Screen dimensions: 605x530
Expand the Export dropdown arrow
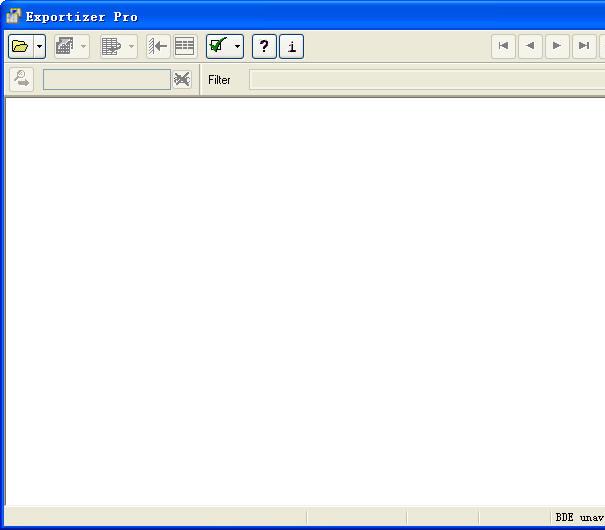coord(83,46)
